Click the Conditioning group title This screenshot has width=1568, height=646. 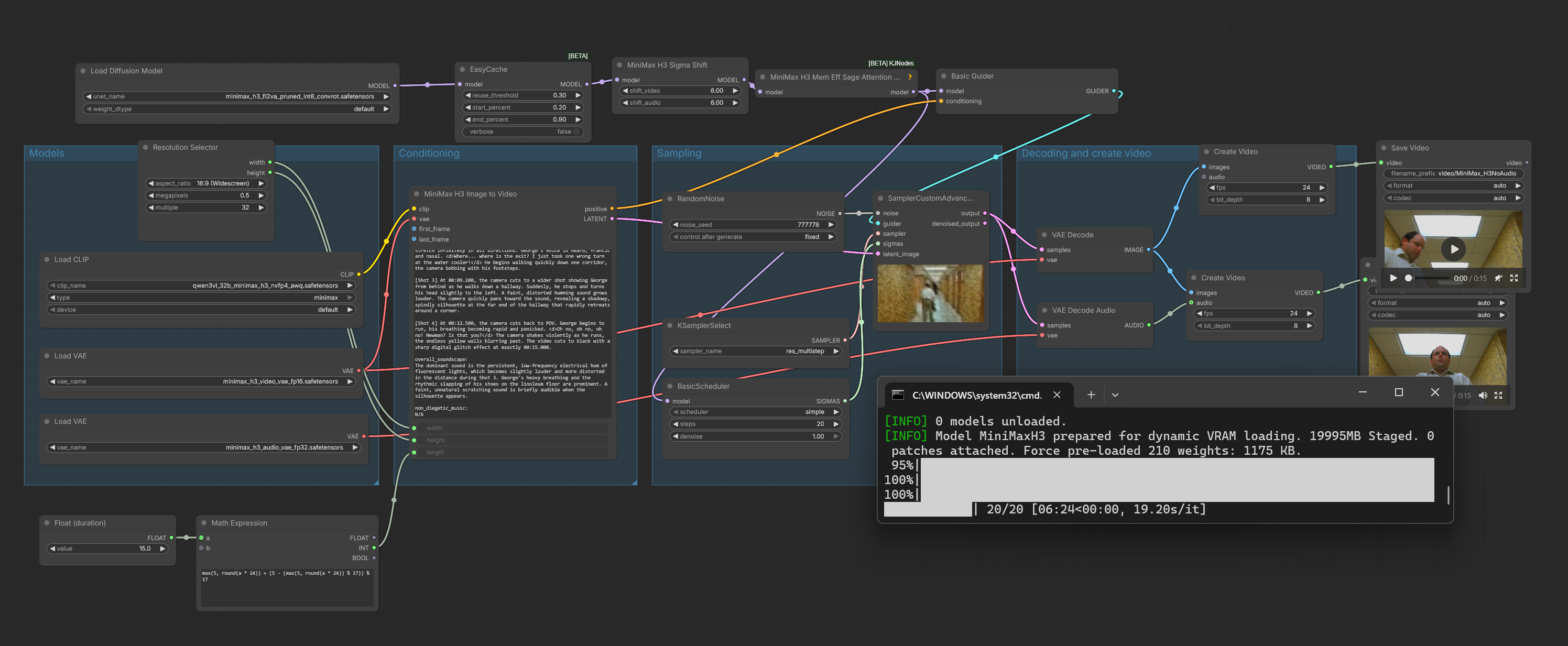tap(429, 154)
